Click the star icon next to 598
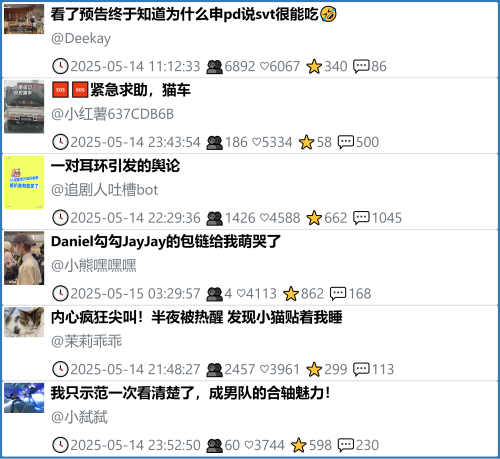The width and height of the screenshot is (500, 459). tap(299, 445)
